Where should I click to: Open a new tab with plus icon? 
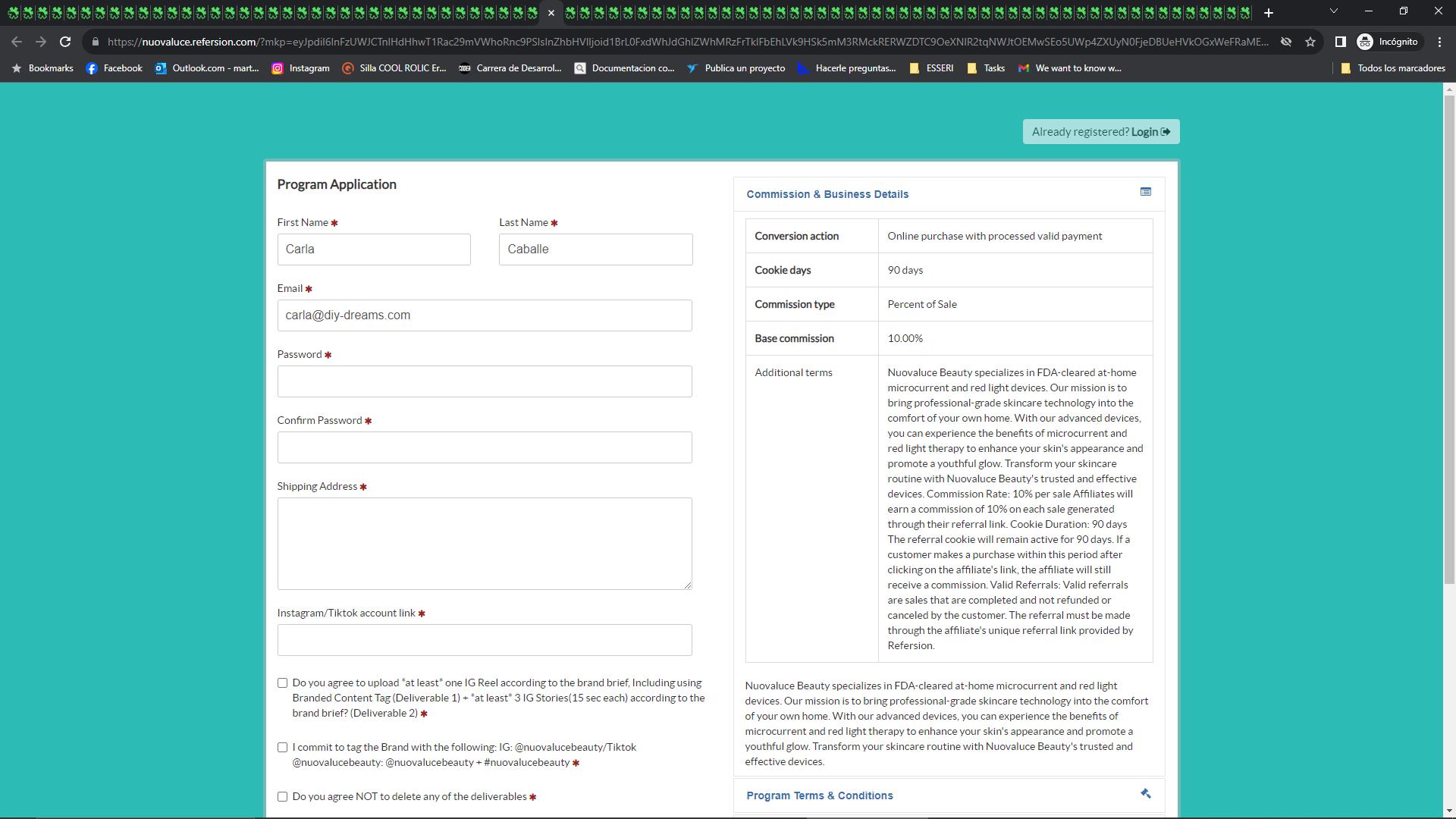[1268, 13]
